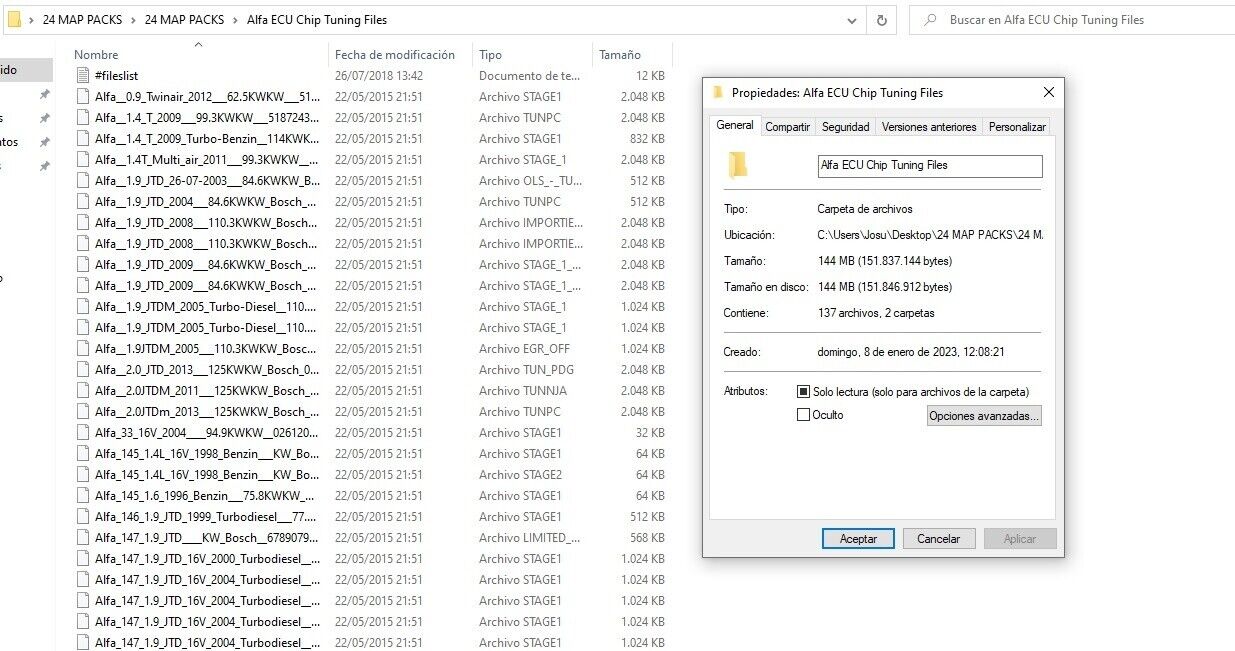This screenshot has width=1235, height=651.
Task: Click the file icon of Alfa__1.9_JTD_2004
Action: click(x=84, y=202)
